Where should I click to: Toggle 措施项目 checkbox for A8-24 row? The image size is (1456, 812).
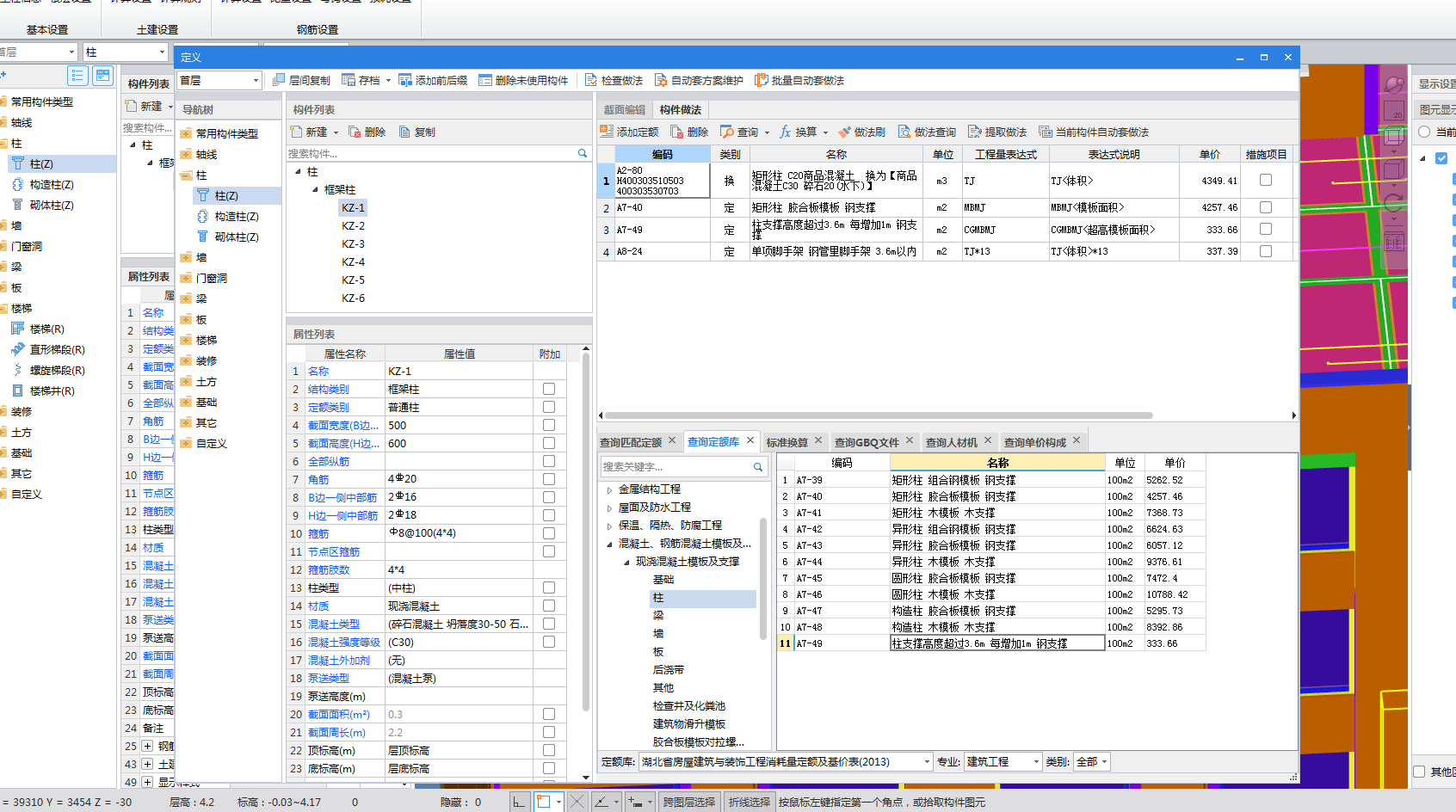click(1266, 251)
